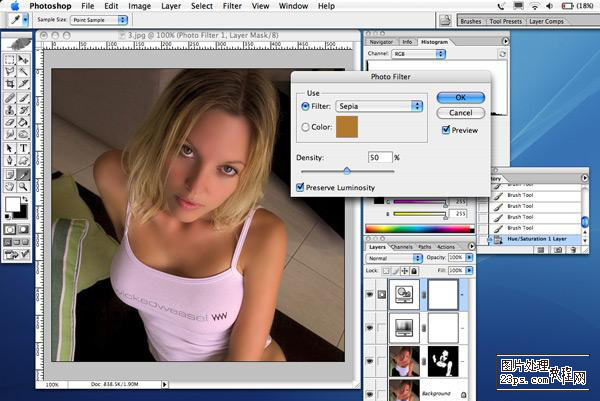Select the Polygonal Lasso tool
600x401 pixels.
click(x=10, y=72)
